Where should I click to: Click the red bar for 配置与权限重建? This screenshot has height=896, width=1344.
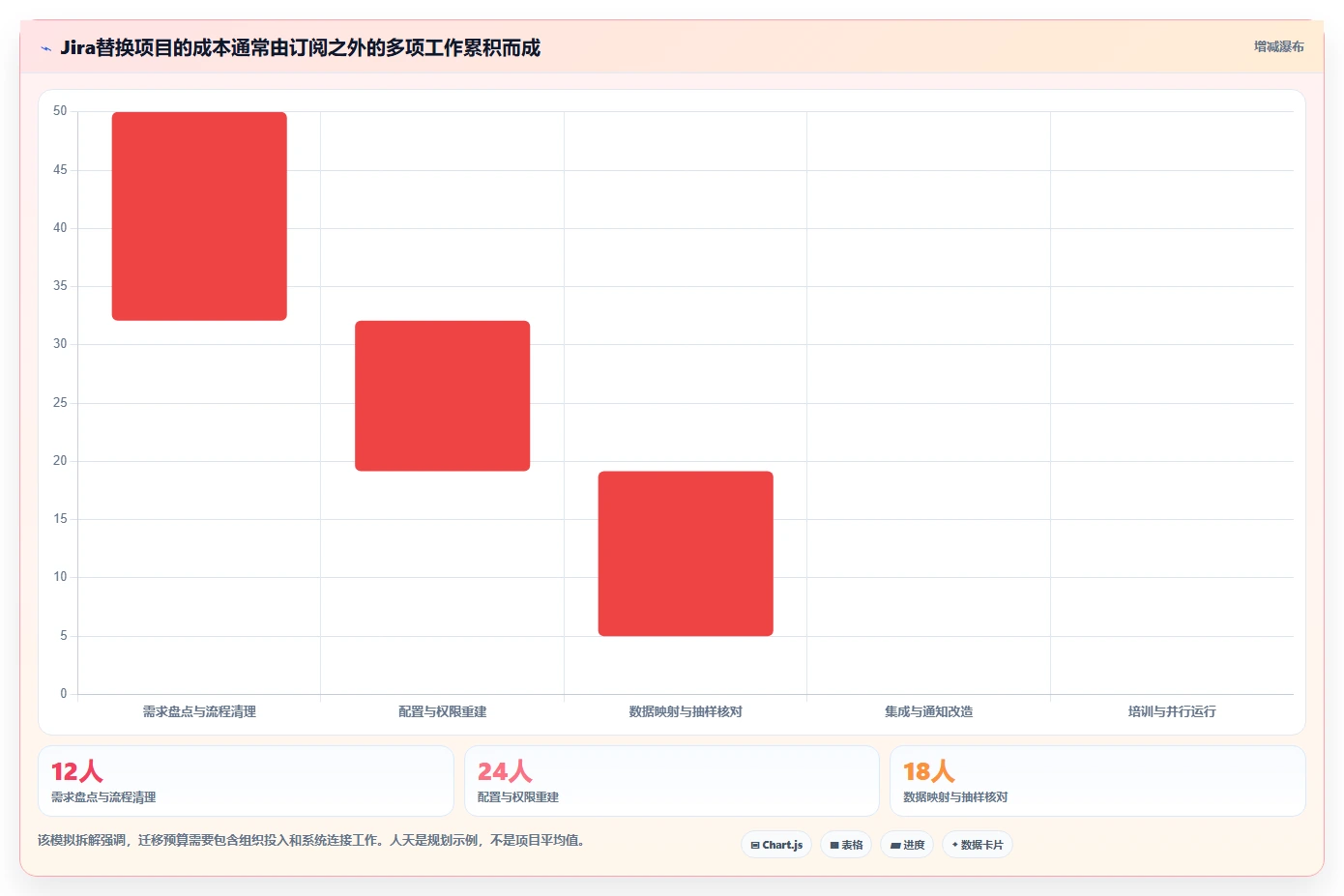tap(443, 396)
